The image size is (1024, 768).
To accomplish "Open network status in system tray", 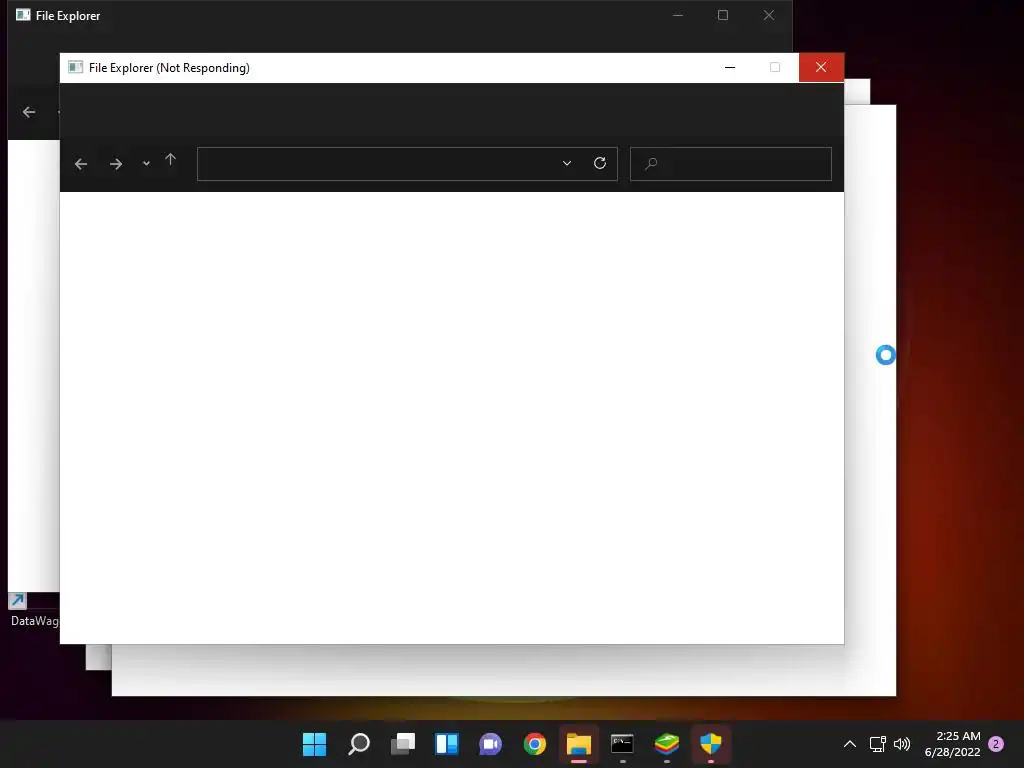I will tap(878, 744).
